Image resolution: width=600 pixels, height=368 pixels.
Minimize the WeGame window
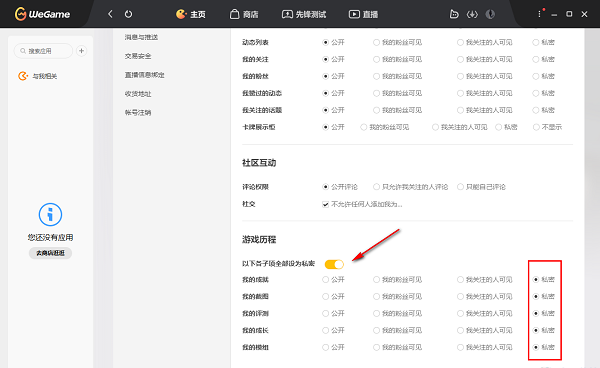[x=554, y=14]
